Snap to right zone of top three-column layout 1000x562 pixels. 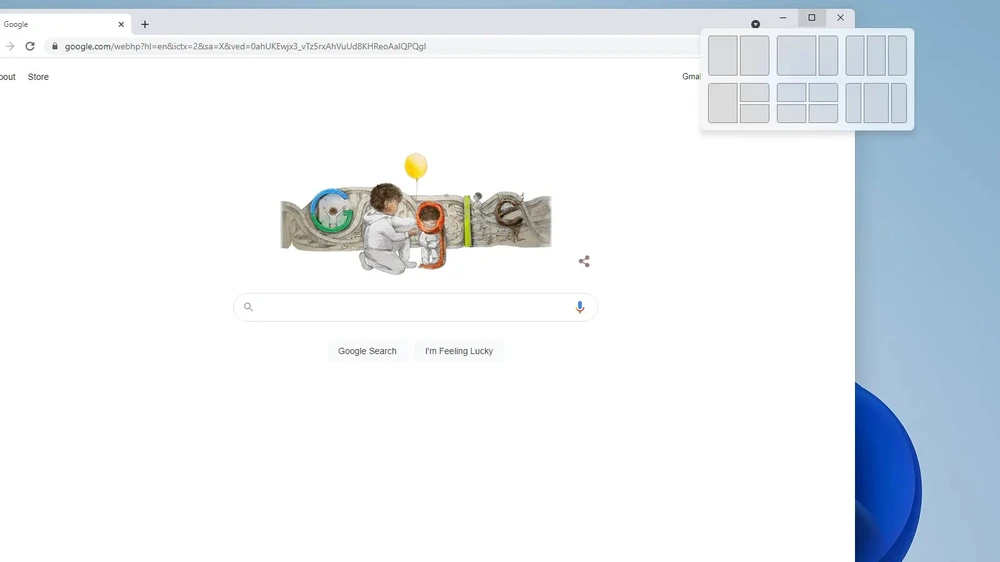tap(897, 55)
